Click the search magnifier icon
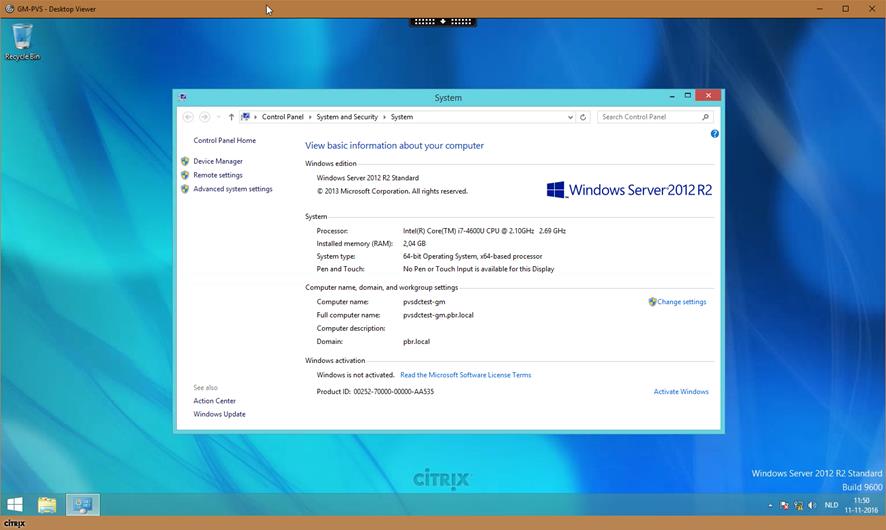This screenshot has width=886, height=530. [x=705, y=117]
